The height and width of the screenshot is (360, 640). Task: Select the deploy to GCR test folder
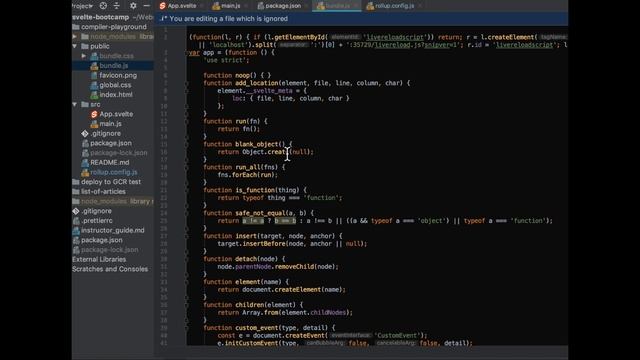pyautogui.click(x=111, y=182)
